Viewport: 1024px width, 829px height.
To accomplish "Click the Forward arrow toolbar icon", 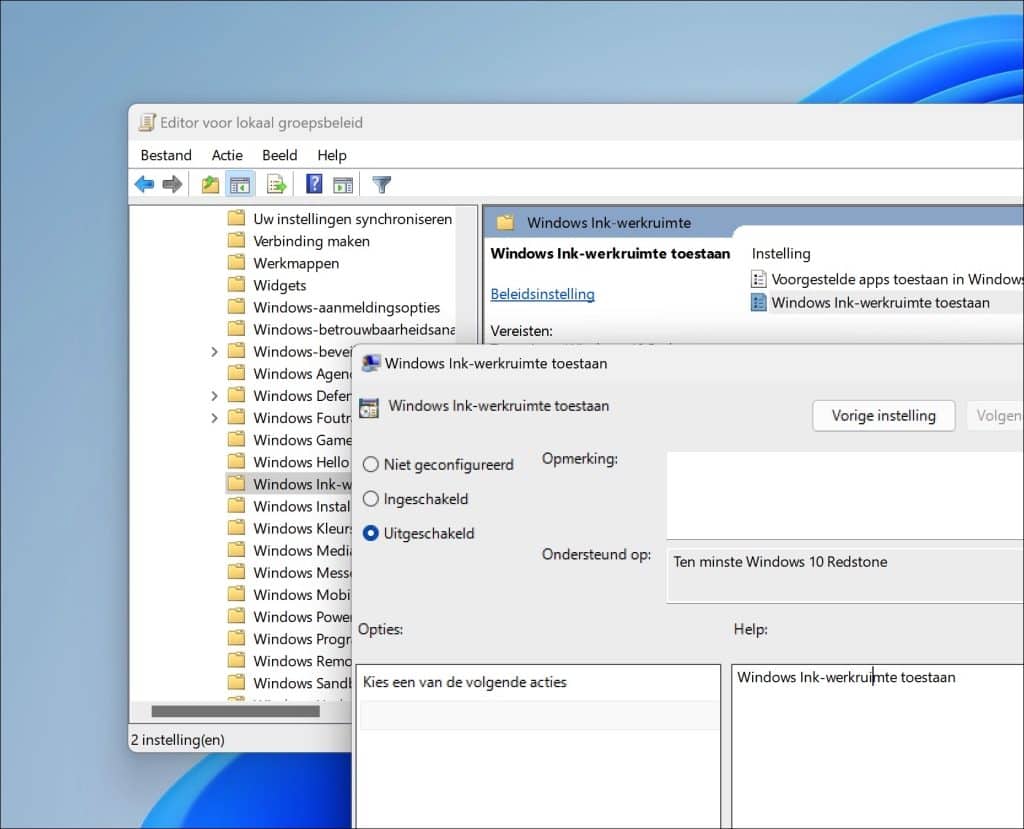I will pos(172,185).
